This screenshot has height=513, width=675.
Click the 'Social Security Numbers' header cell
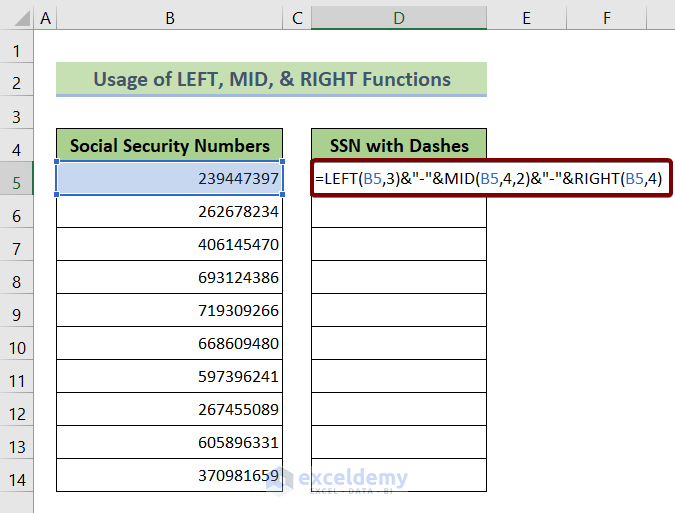coord(170,145)
